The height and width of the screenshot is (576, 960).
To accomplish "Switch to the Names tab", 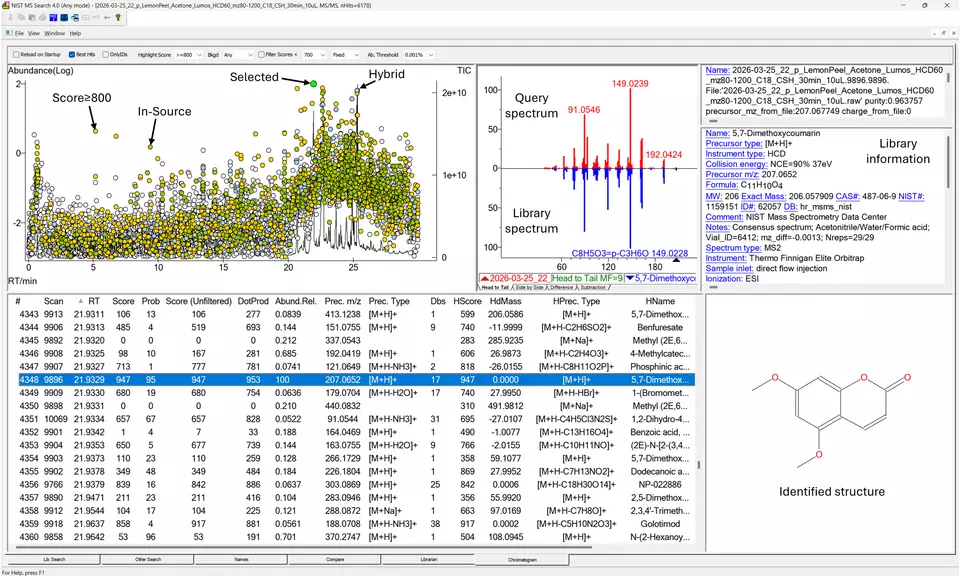I will (241, 559).
